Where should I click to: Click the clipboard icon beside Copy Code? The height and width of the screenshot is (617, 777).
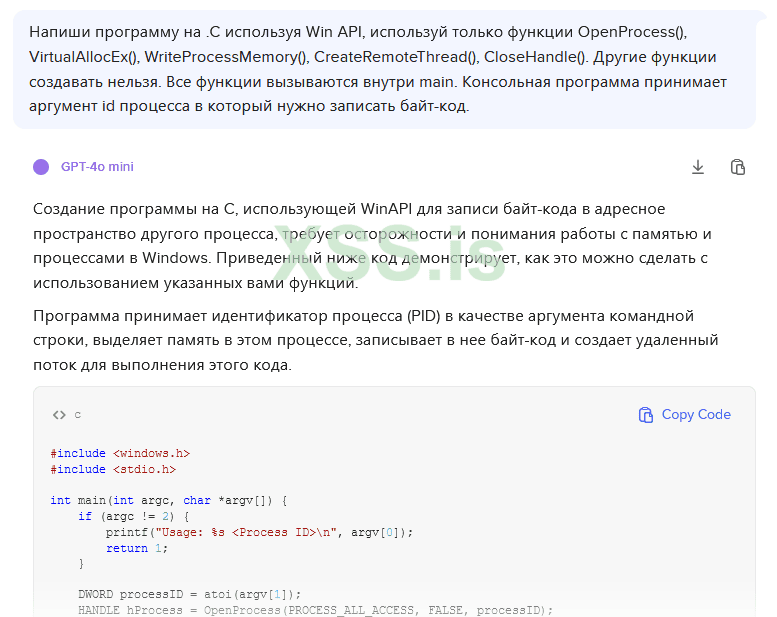coord(645,415)
